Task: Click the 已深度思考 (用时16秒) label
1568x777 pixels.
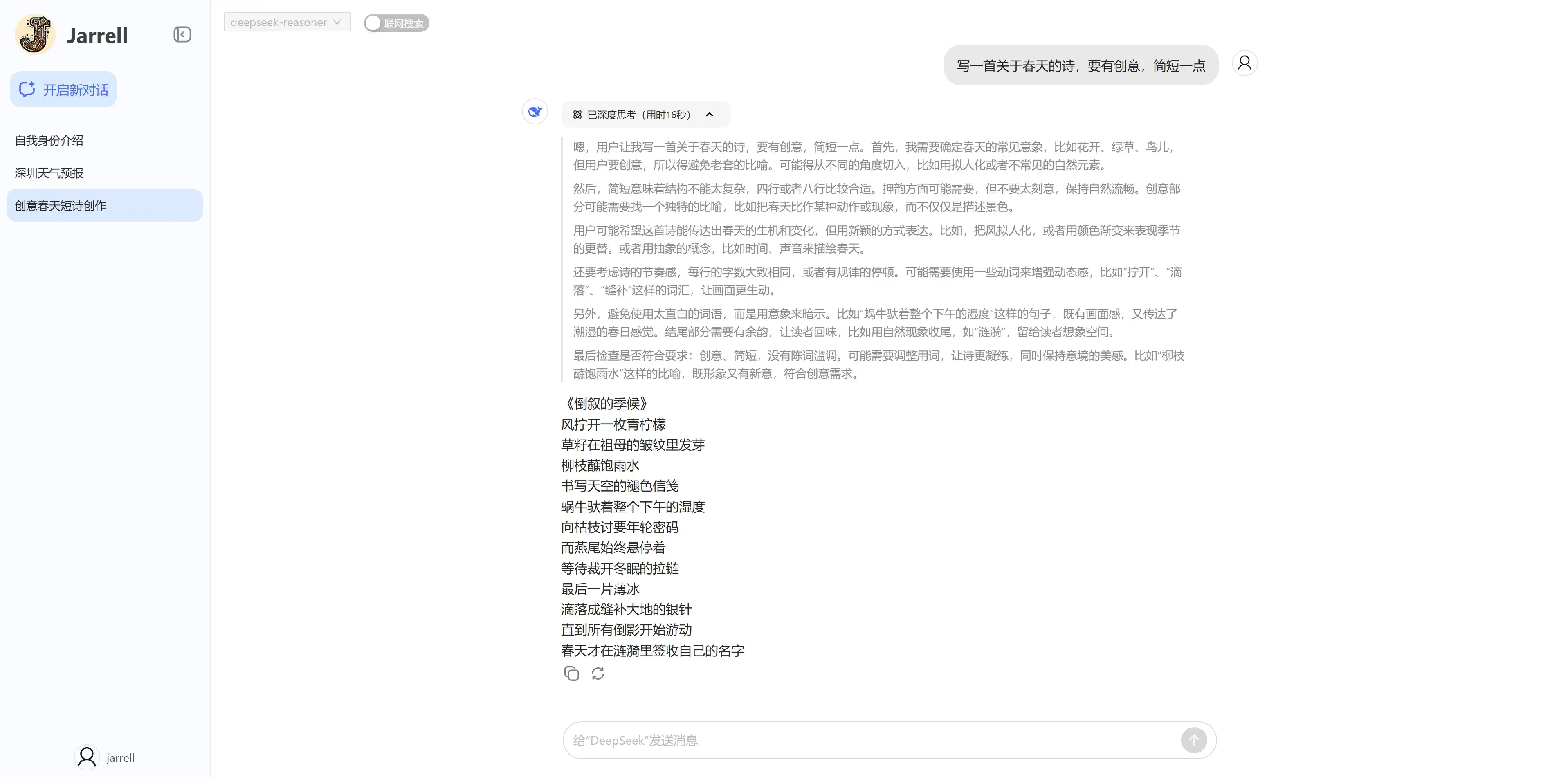Action: [638, 115]
